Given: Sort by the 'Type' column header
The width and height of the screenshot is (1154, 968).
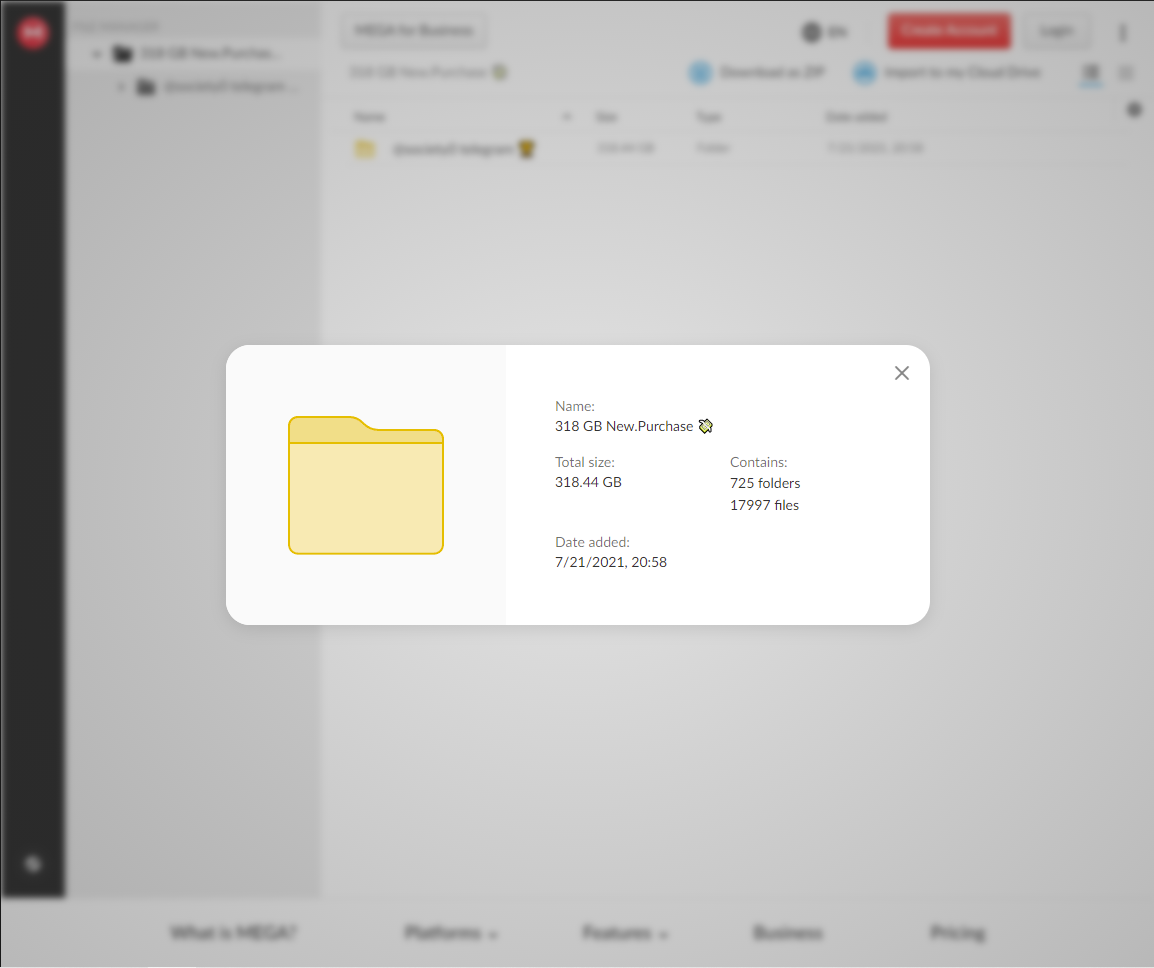Looking at the screenshot, I should click(709, 117).
